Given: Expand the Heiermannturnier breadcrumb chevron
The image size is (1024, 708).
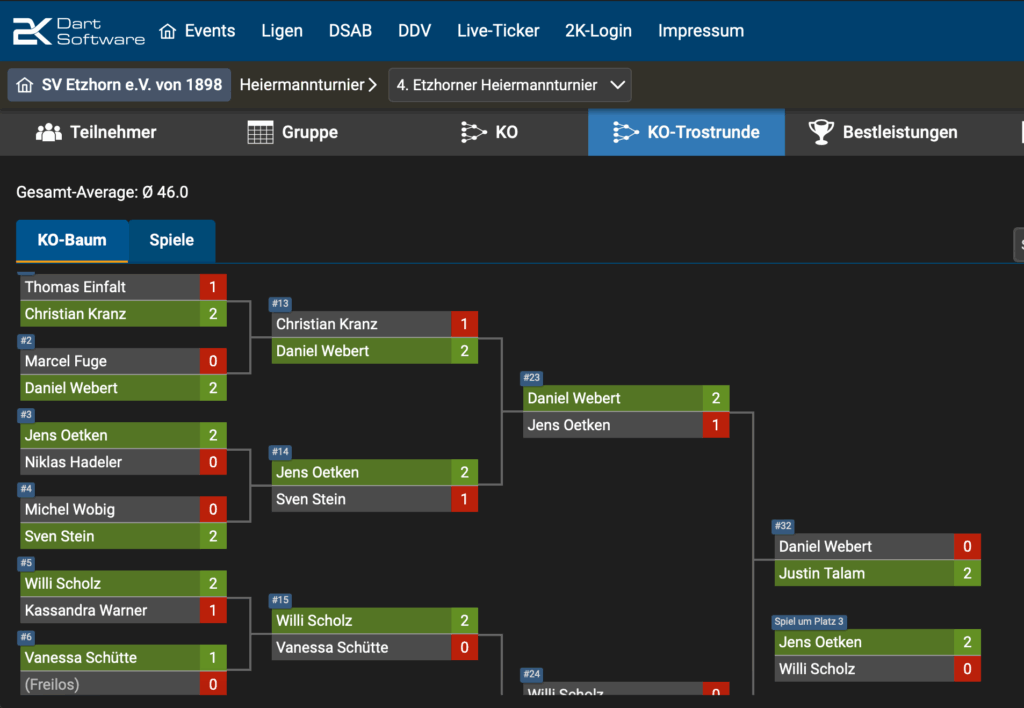Looking at the screenshot, I should pyautogui.click(x=372, y=85).
